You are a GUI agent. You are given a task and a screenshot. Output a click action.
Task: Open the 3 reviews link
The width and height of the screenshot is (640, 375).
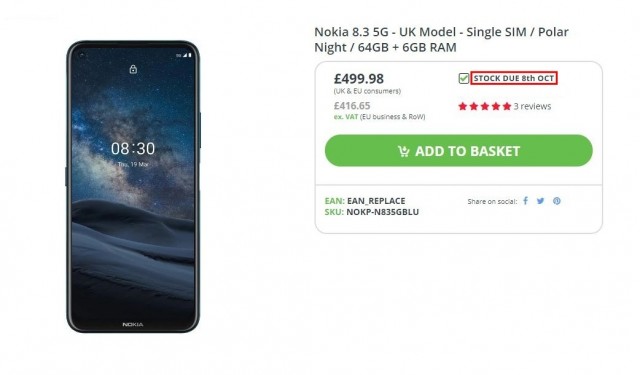click(532, 107)
